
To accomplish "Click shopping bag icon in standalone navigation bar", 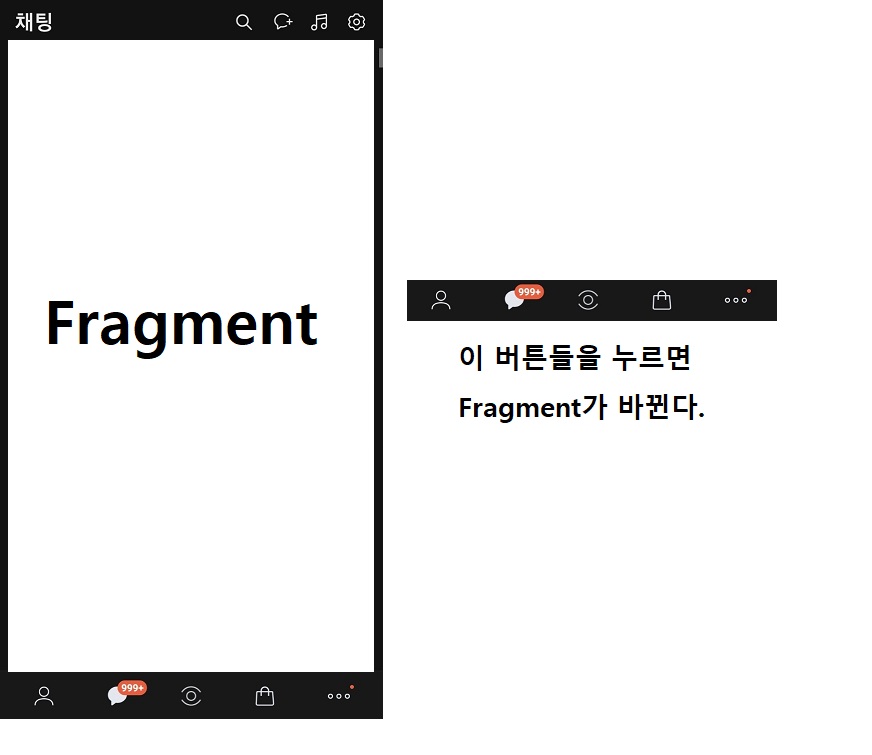I will pos(662,300).
